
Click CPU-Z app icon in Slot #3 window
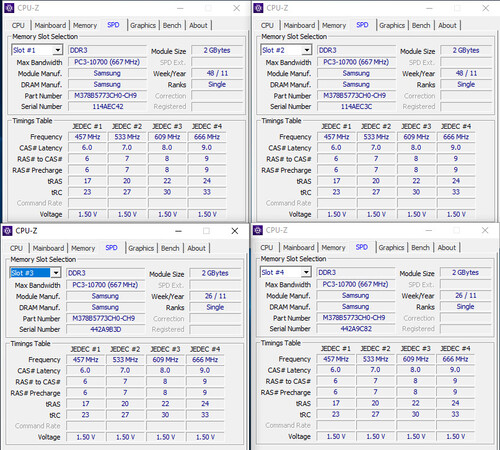7,231
